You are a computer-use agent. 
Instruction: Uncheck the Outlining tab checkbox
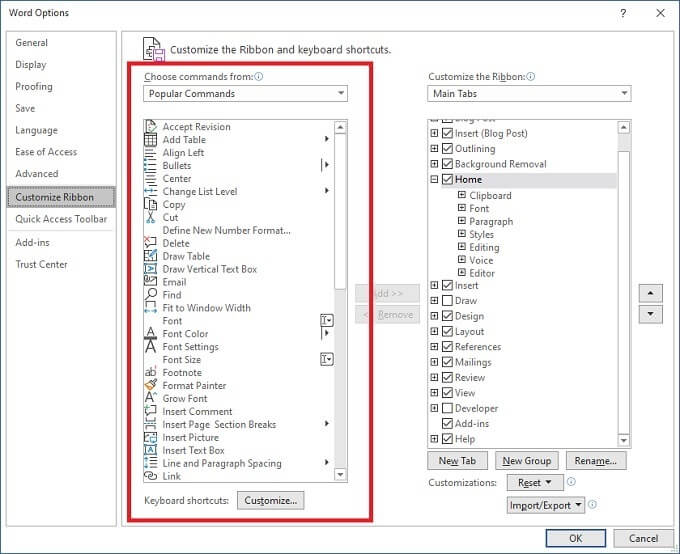447,148
